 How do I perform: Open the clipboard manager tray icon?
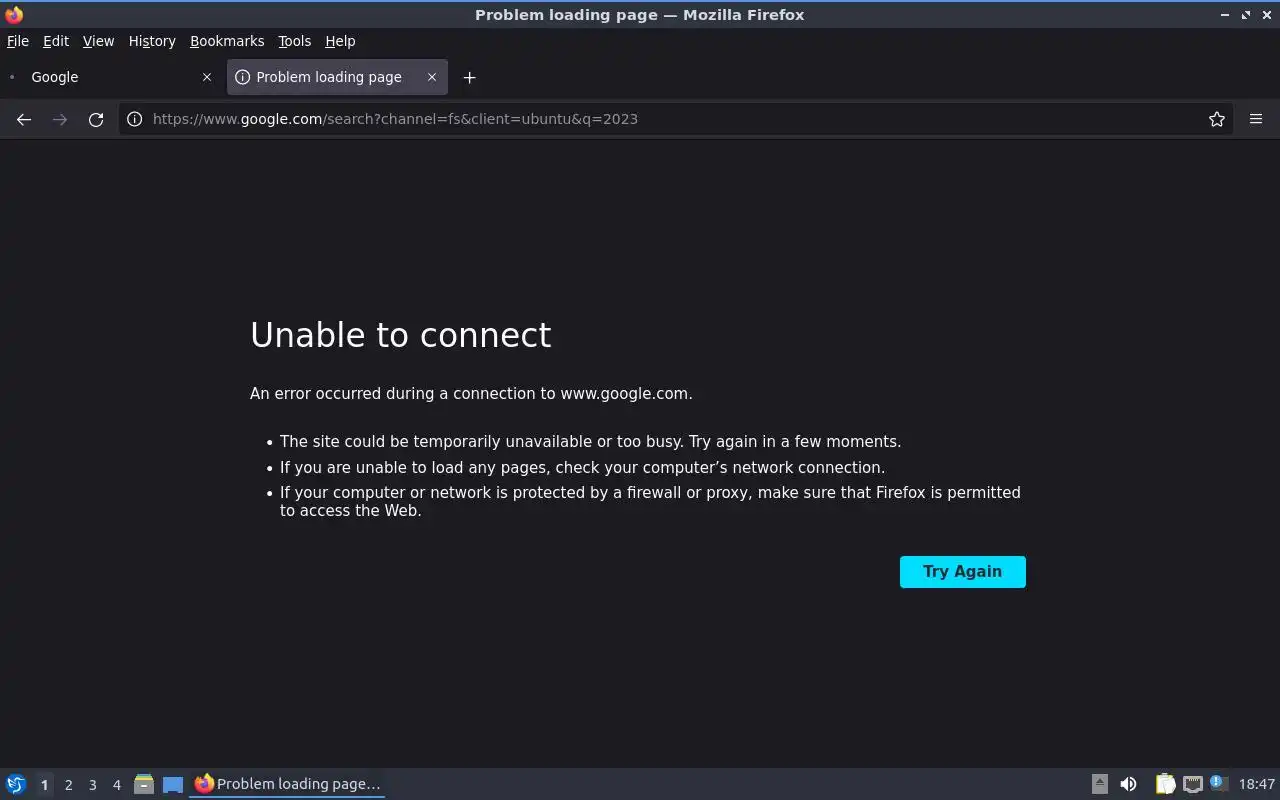click(x=1165, y=784)
